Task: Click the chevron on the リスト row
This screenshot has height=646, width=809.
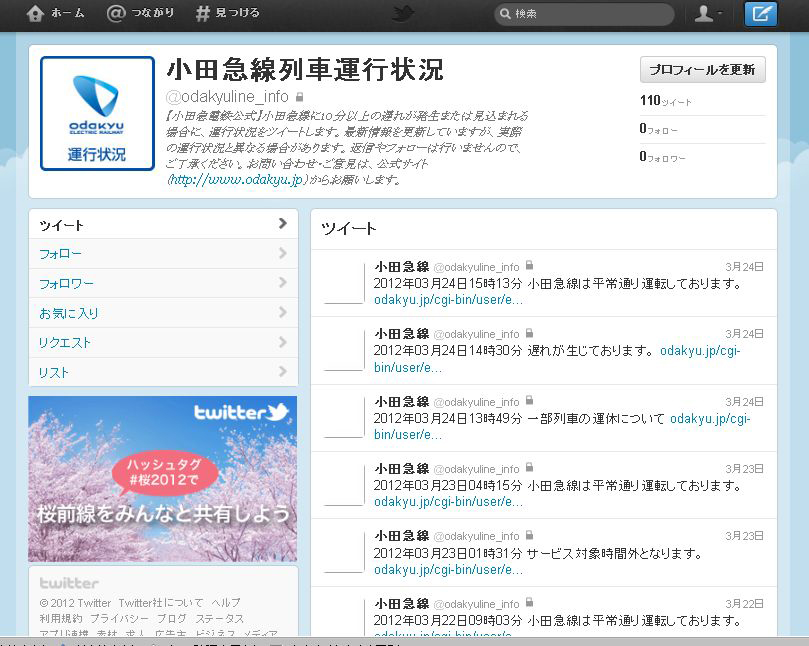Action: [x=282, y=371]
